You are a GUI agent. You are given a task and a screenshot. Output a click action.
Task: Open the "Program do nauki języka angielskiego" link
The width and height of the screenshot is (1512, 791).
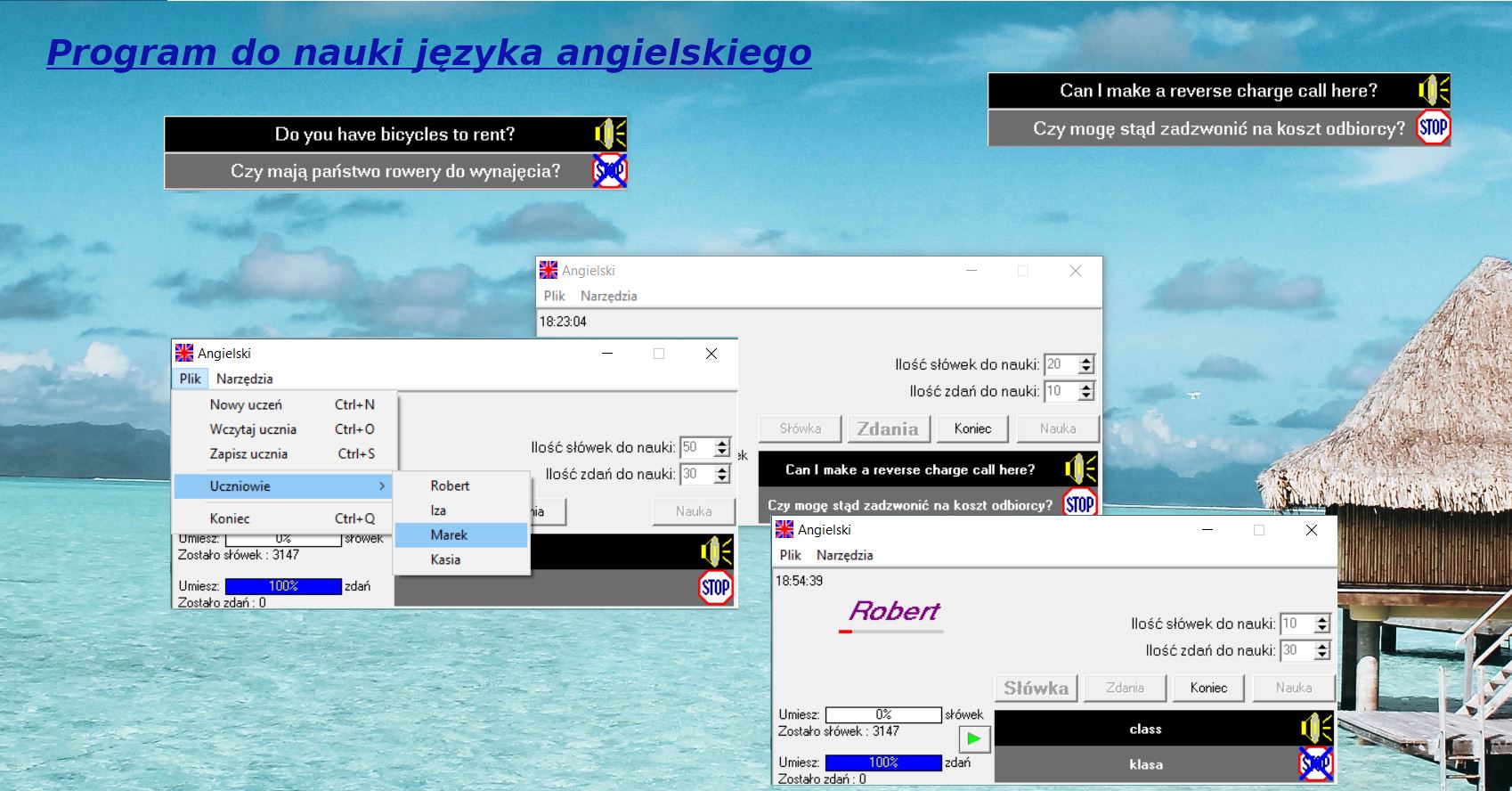pyautogui.click(x=428, y=53)
